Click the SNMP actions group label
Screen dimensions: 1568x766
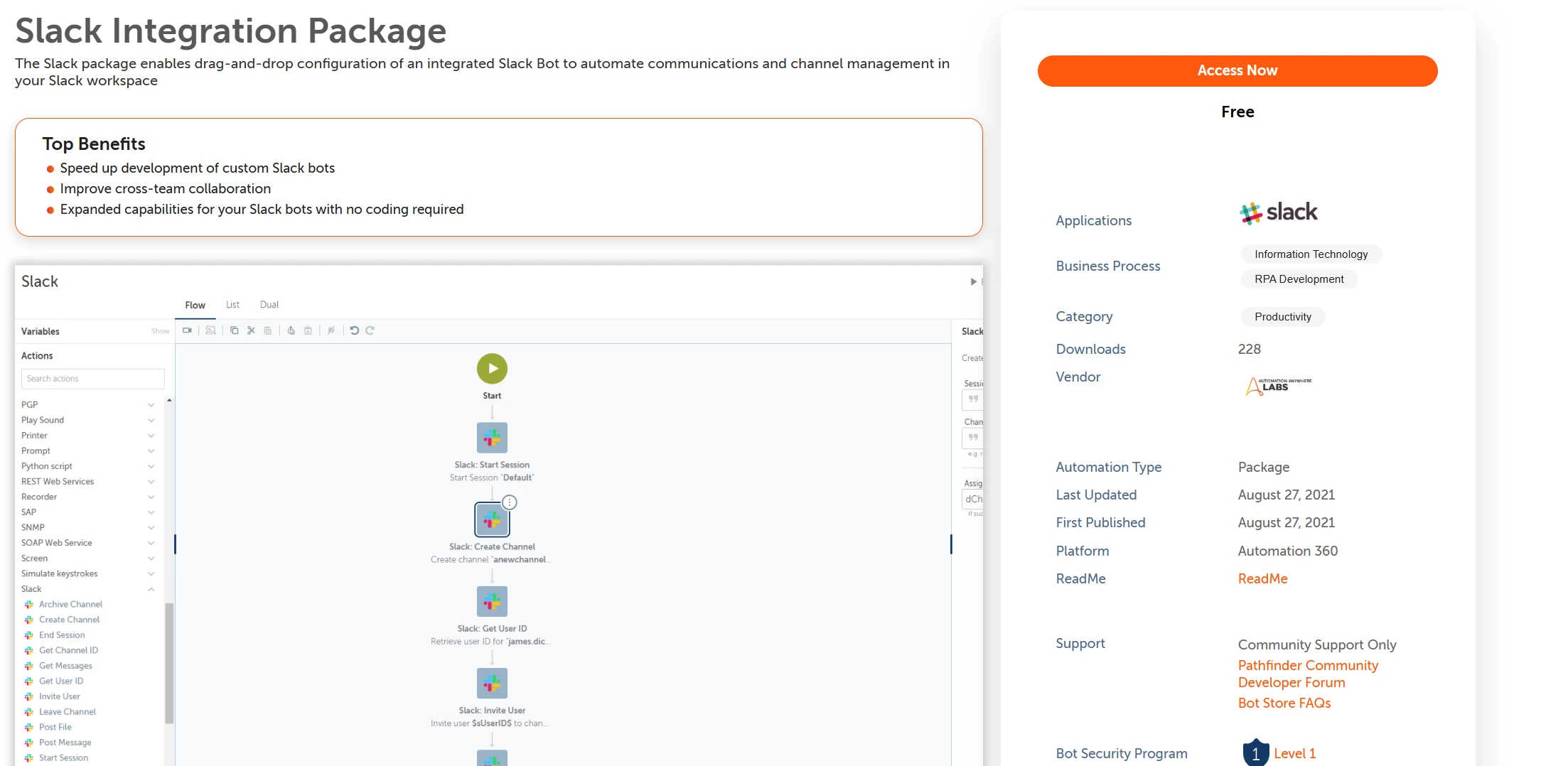point(33,528)
